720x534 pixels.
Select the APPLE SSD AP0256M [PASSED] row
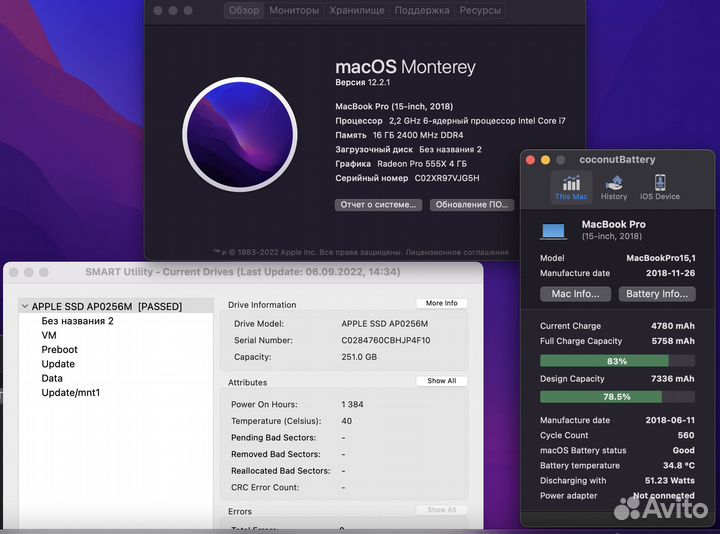(116, 306)
